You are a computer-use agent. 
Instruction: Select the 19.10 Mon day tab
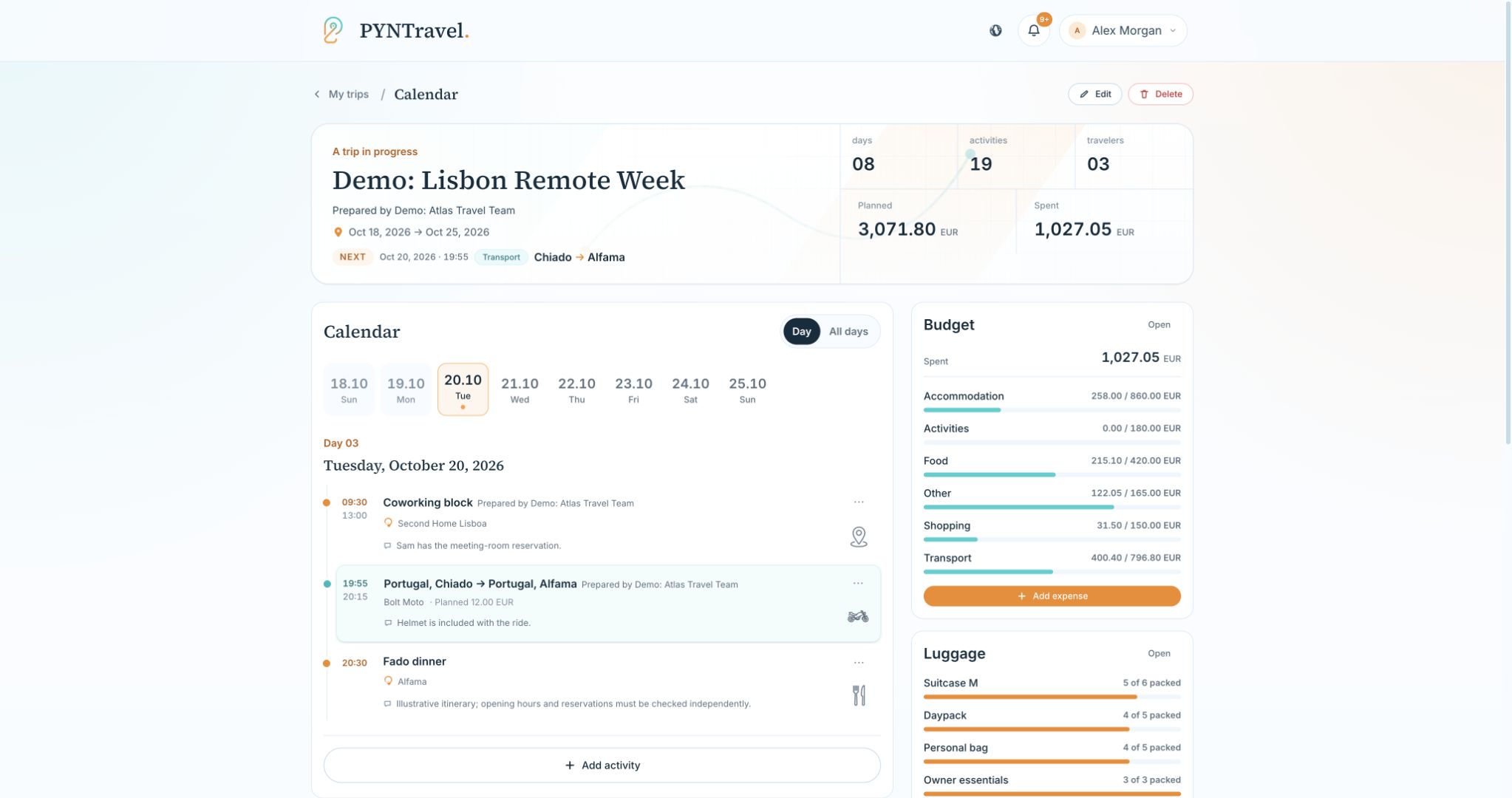click(x=406, y=389)
